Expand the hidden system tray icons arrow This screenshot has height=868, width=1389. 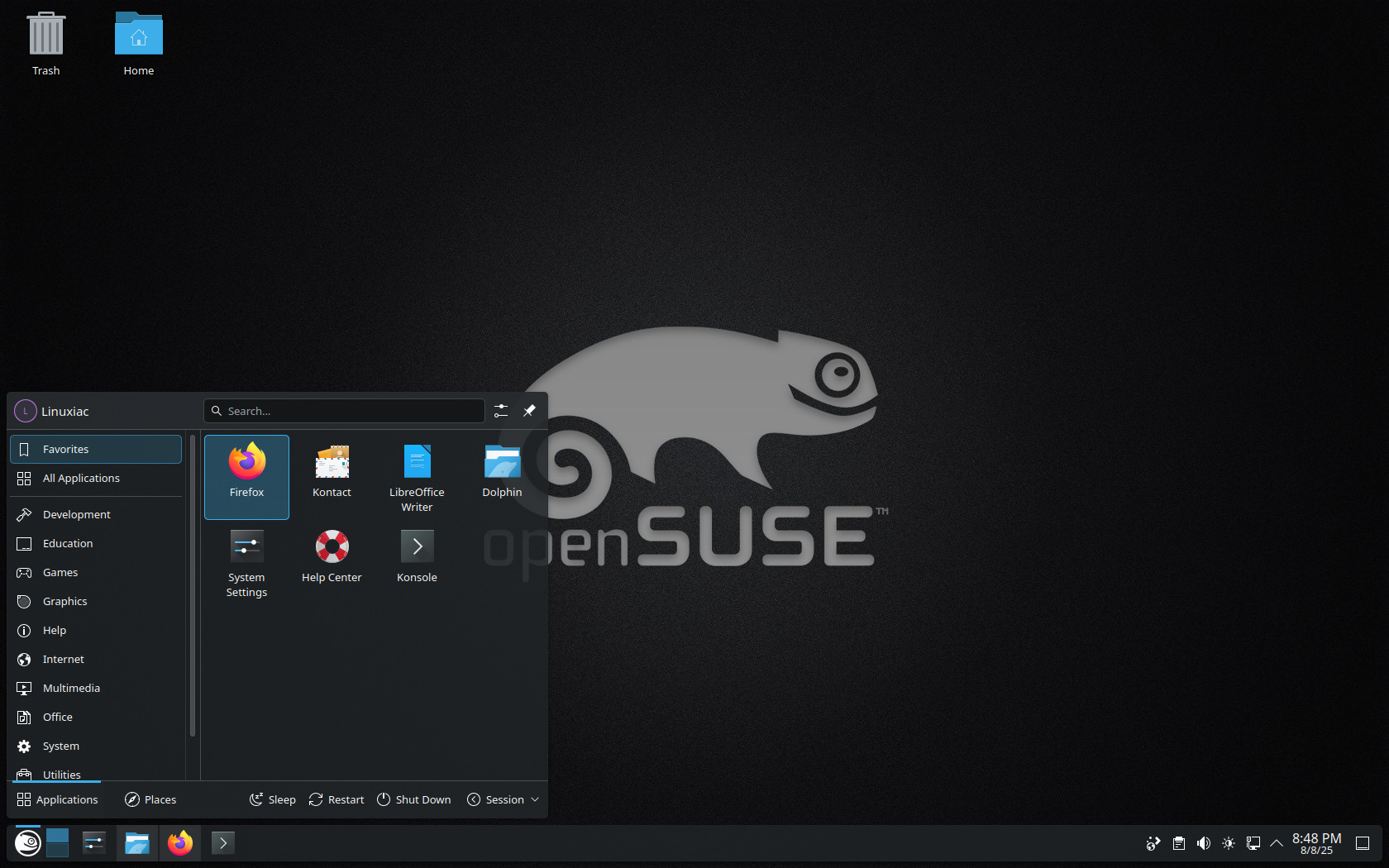1277,843
